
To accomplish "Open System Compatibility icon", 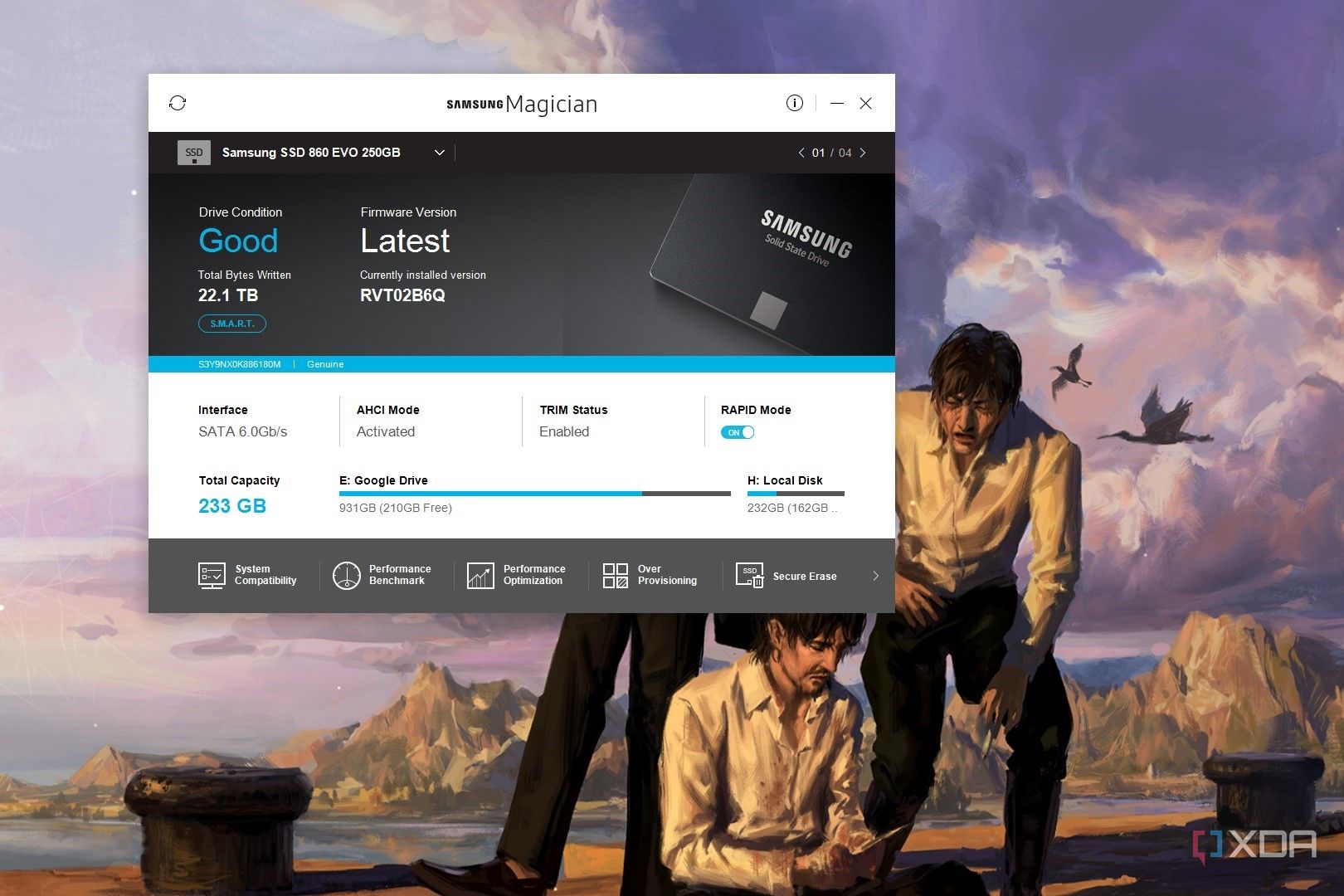I will coord(212,575).
